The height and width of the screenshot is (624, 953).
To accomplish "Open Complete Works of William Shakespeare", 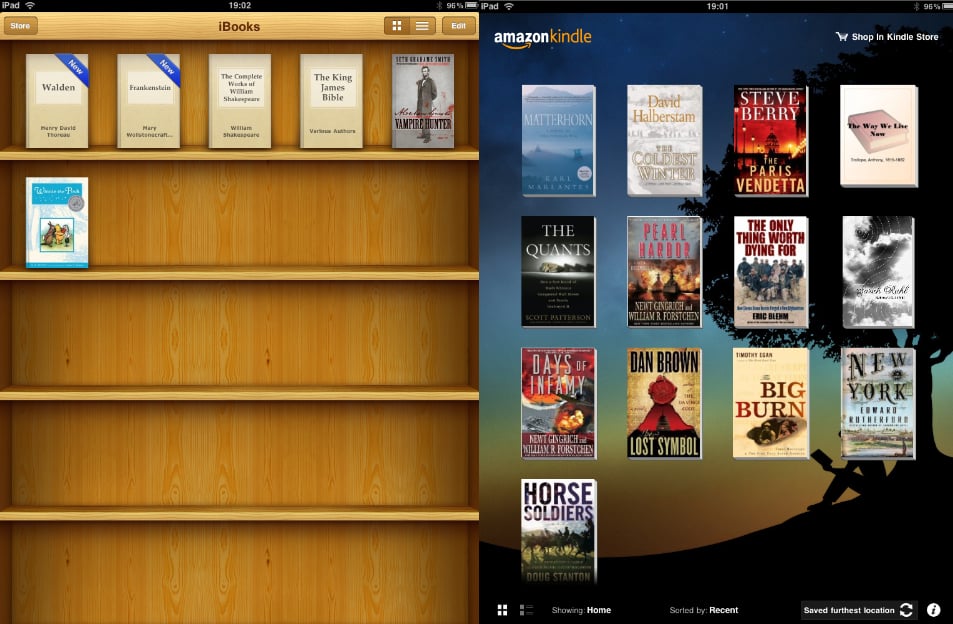I will (240, 101).
